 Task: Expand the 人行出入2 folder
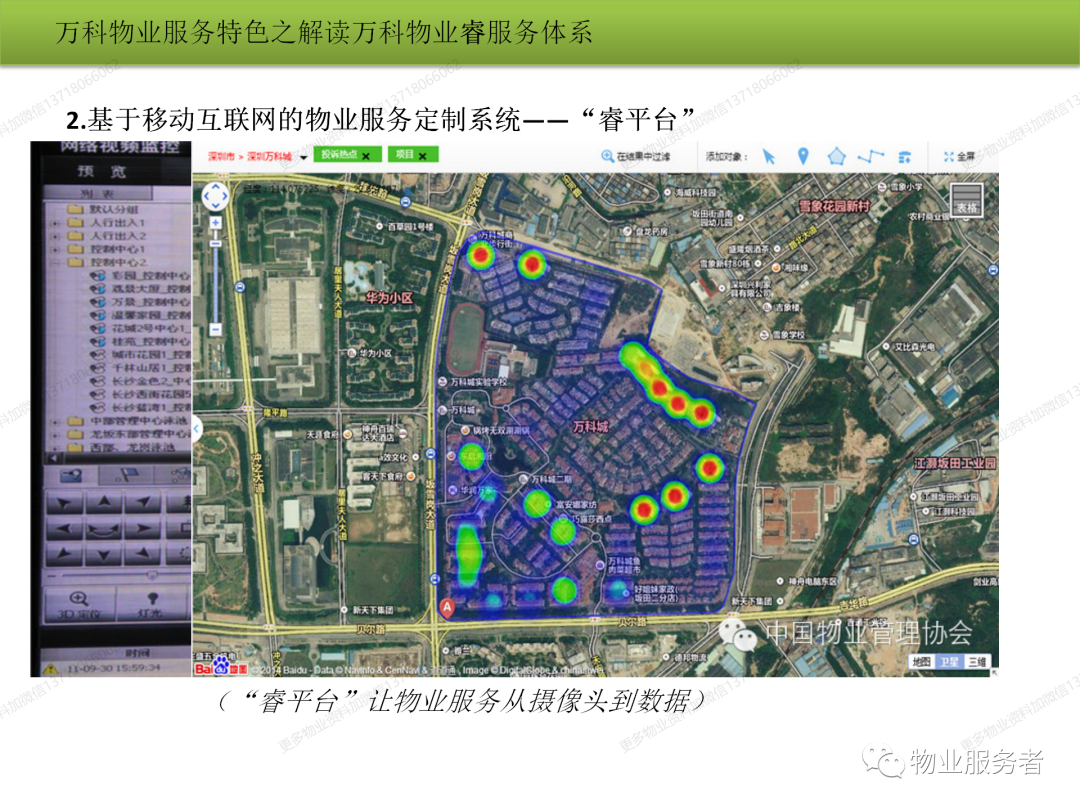click(54, 236)
